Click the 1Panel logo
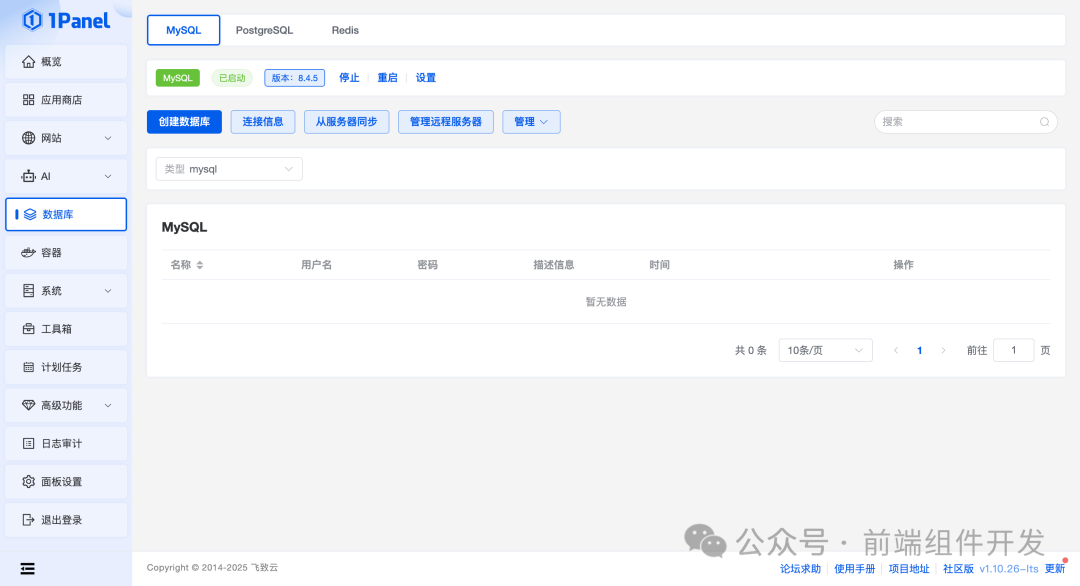The image size is (1080, 586). tap(66, 21)
